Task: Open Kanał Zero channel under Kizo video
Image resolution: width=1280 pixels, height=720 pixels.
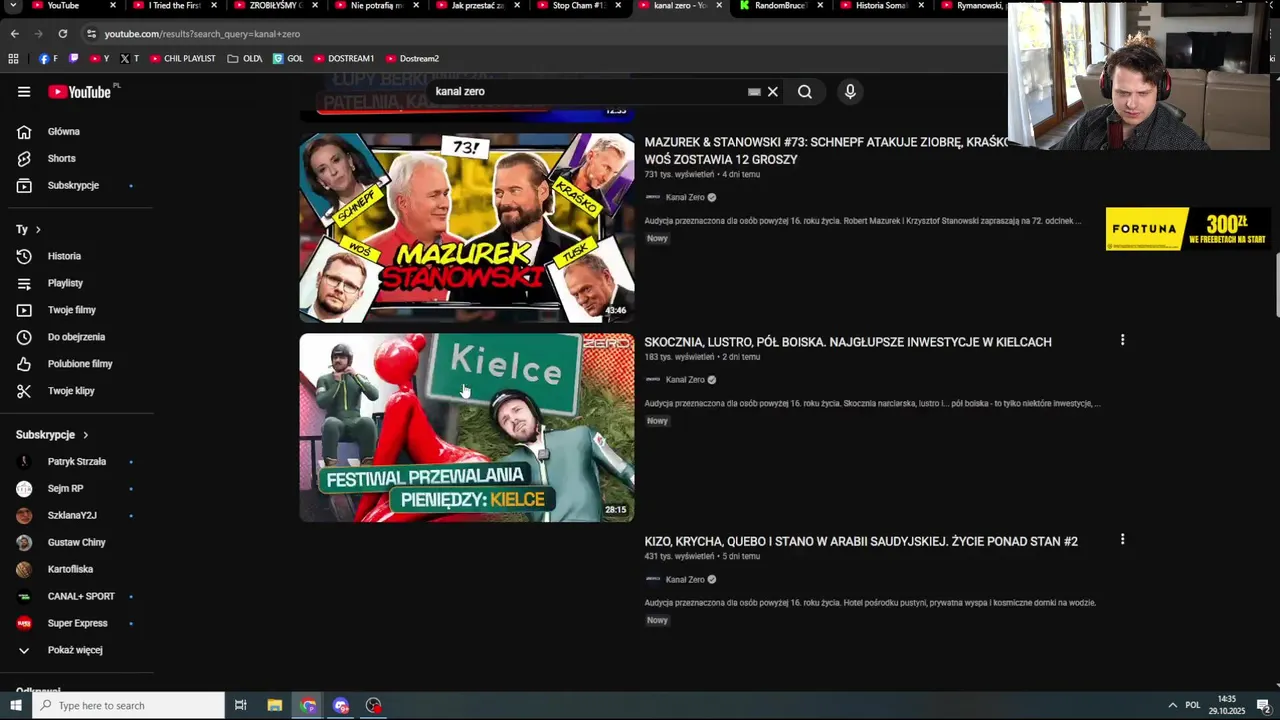Action: coord(685,580)
